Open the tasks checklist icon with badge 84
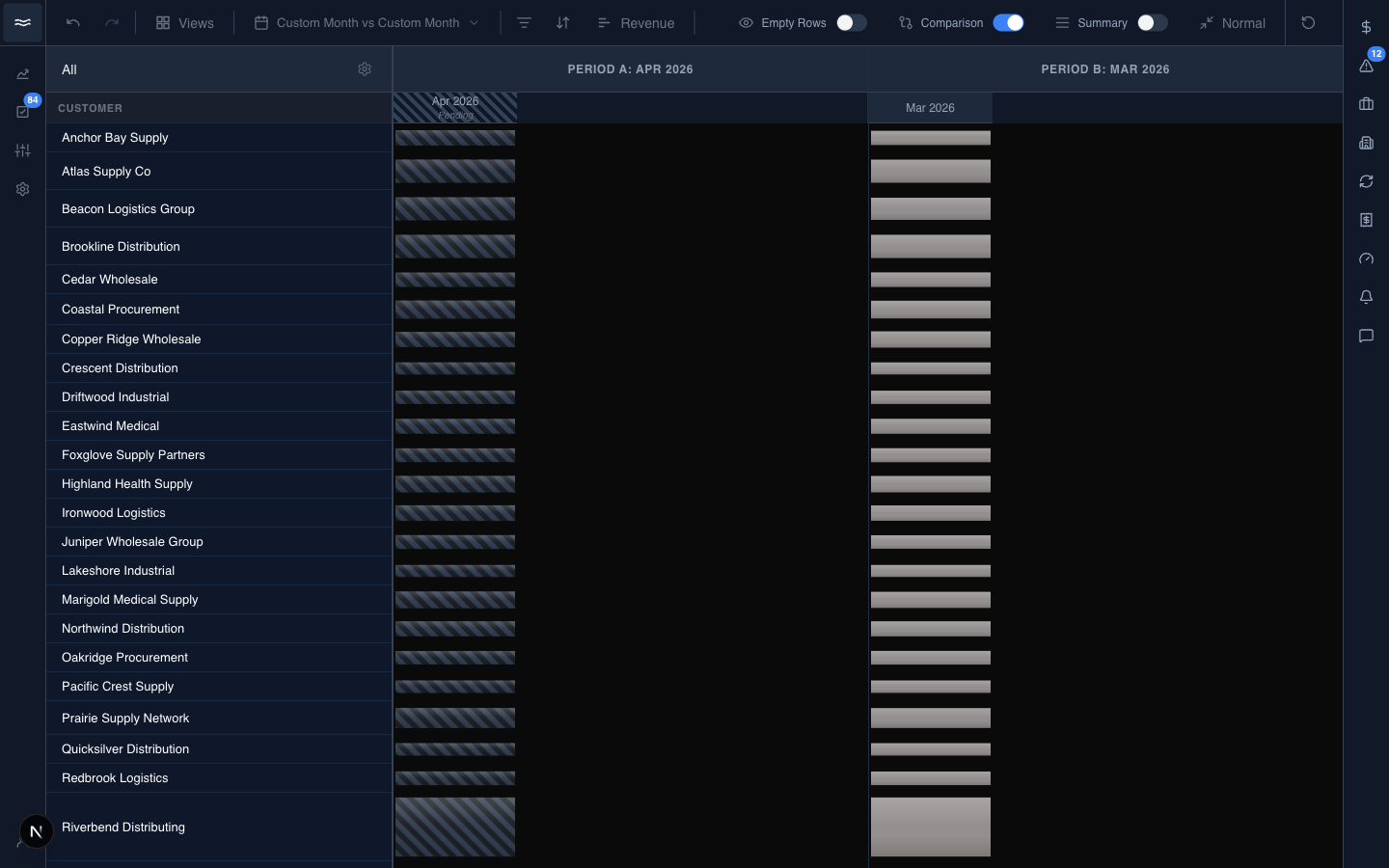This screenshot has height=868, width=1389. 23,112
